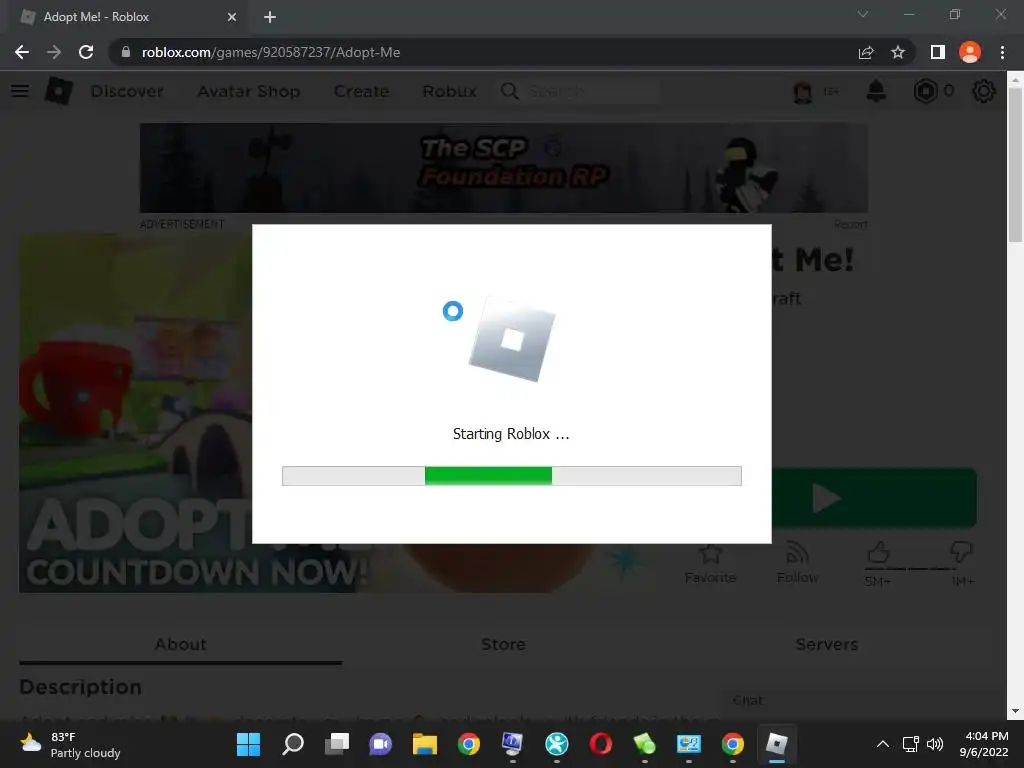Open the Roblox avatar profile
The height and width of the screenshot is (768, 1024).
point(803,91)
